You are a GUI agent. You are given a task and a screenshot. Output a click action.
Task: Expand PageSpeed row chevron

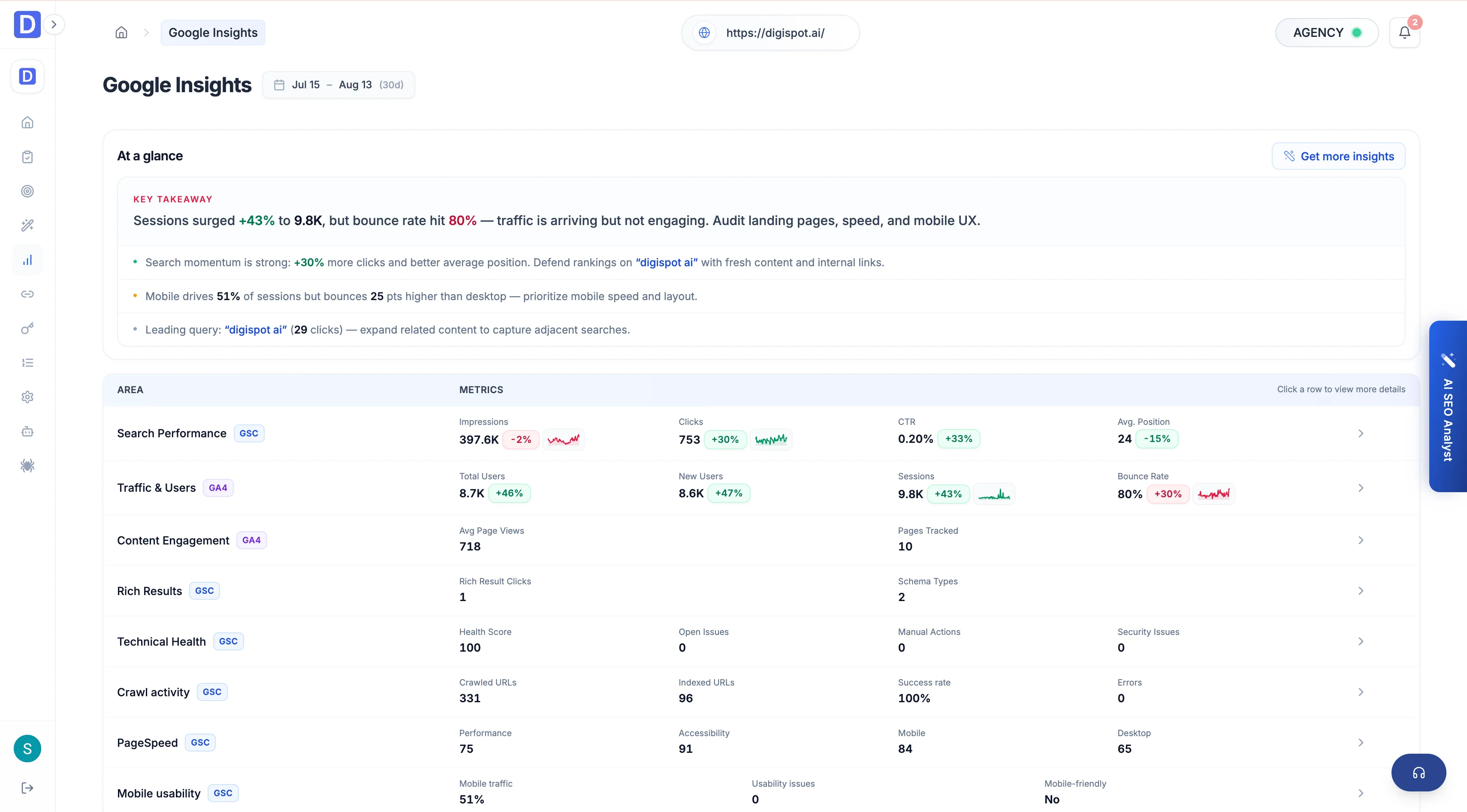(1361, 743)
